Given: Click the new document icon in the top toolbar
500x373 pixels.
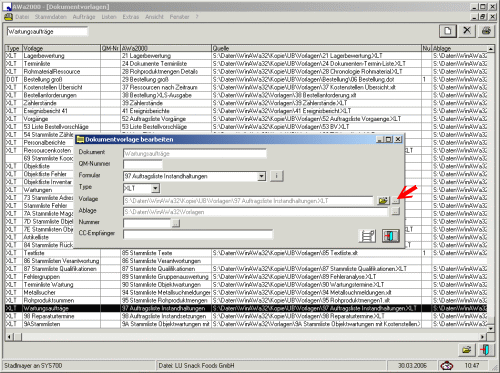Looking at the screenshot, I should (x=447, y=31).
